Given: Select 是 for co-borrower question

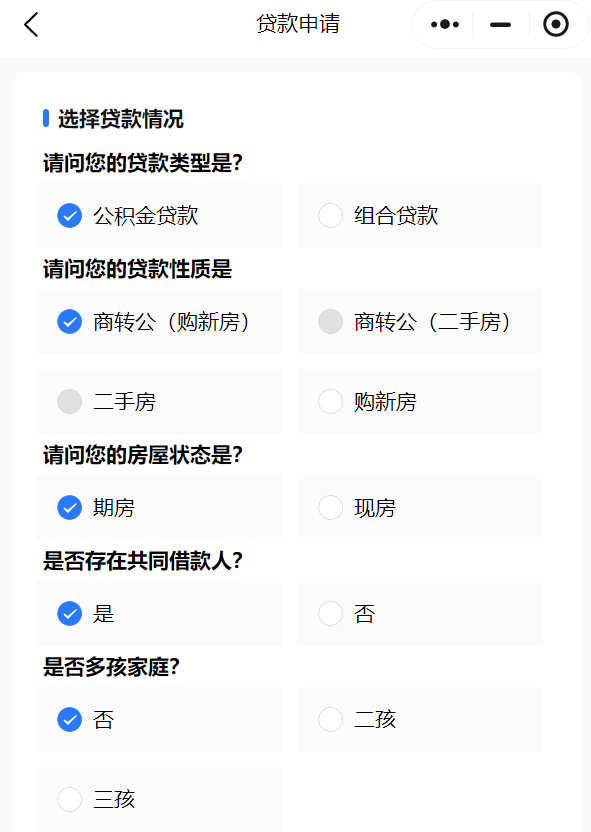Looking at the screenshot, I should point(159,614).
